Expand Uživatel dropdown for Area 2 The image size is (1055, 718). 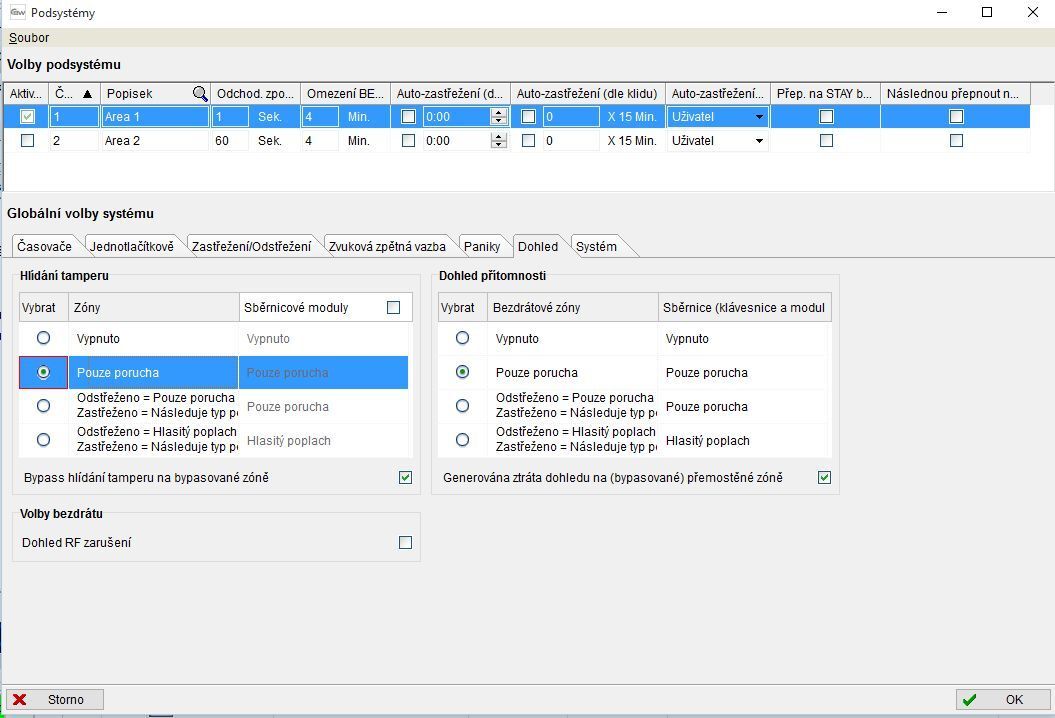tap(759, 141)
